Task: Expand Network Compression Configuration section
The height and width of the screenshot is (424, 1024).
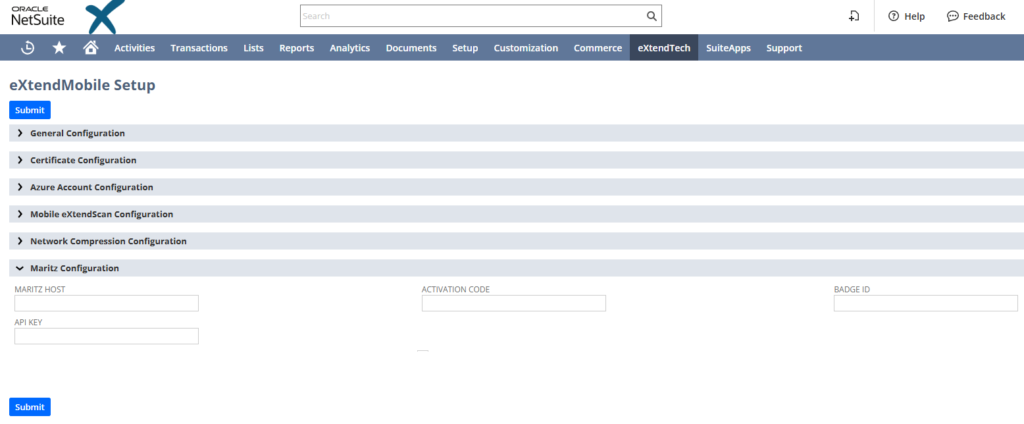Action: coord(517,241)
